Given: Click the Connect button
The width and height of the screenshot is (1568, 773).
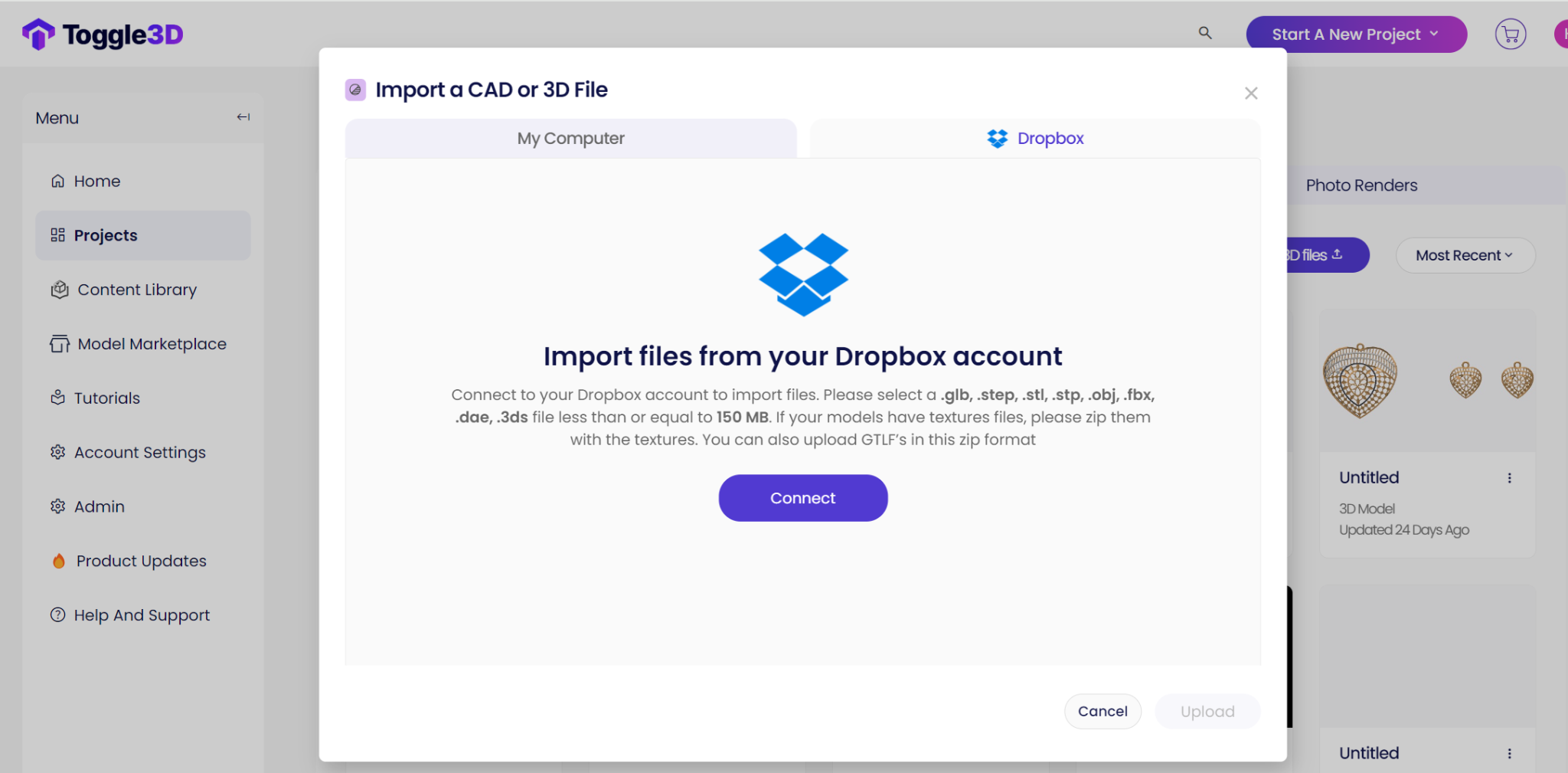Looking at the screenshot, I should [x=803, y=498].
